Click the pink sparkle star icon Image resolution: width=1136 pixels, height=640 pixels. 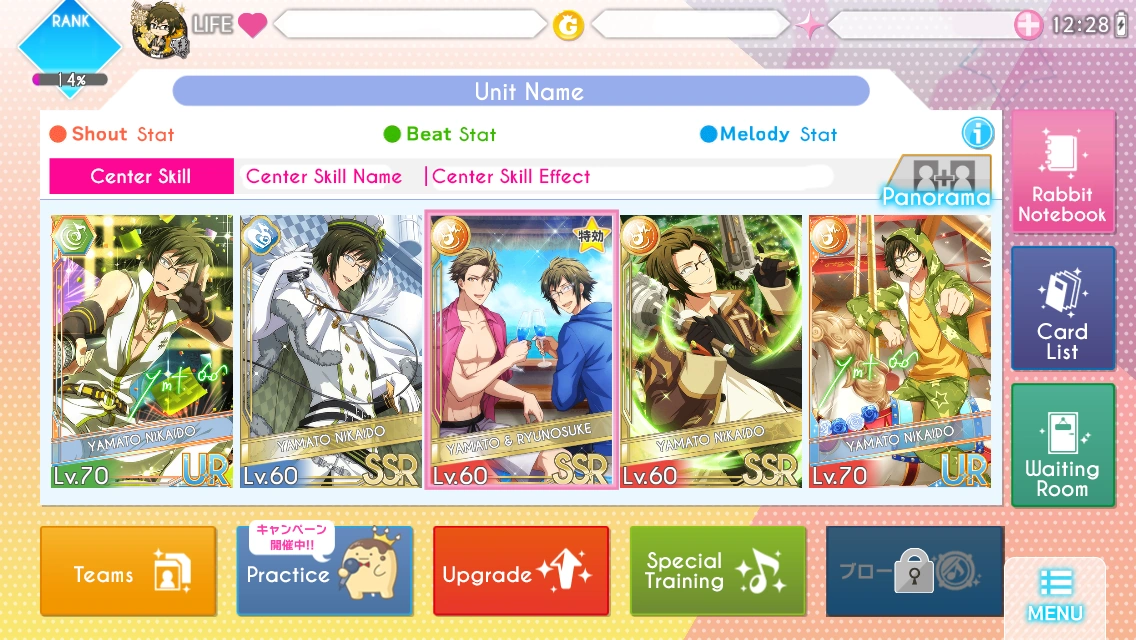point(810,26)
